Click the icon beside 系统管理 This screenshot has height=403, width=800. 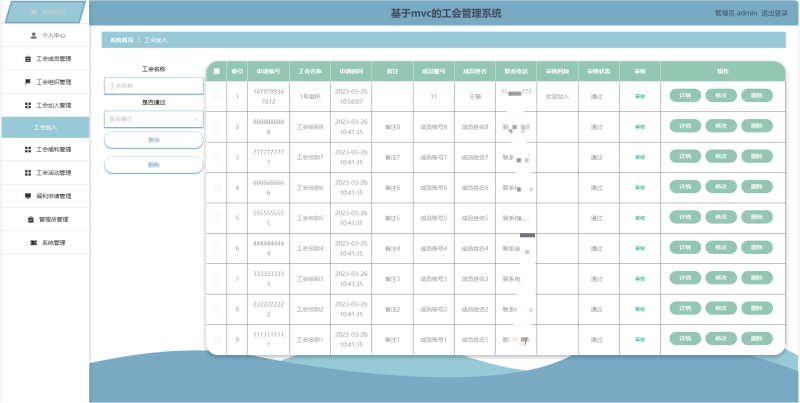pos(34,243)
